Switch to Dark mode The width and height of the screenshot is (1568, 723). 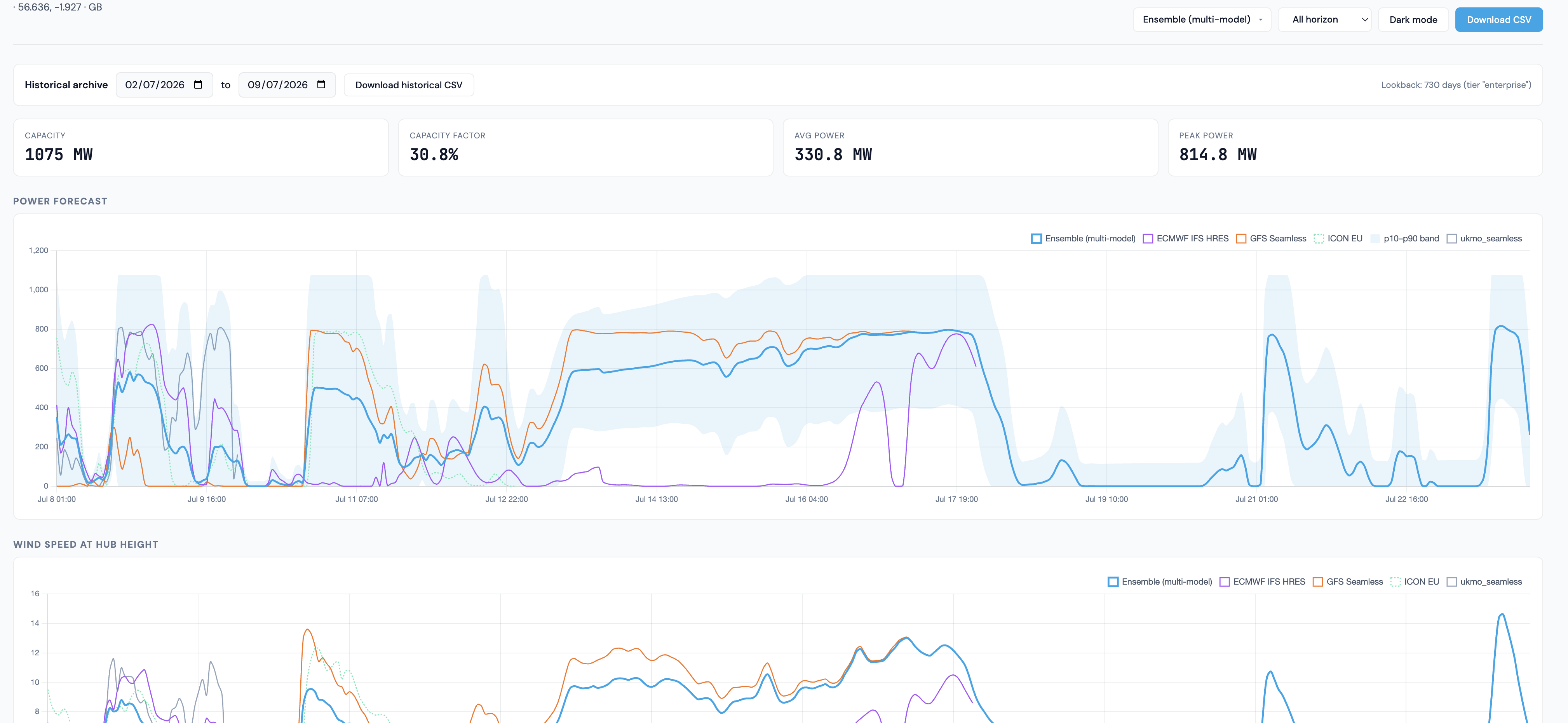[1413, 19]
